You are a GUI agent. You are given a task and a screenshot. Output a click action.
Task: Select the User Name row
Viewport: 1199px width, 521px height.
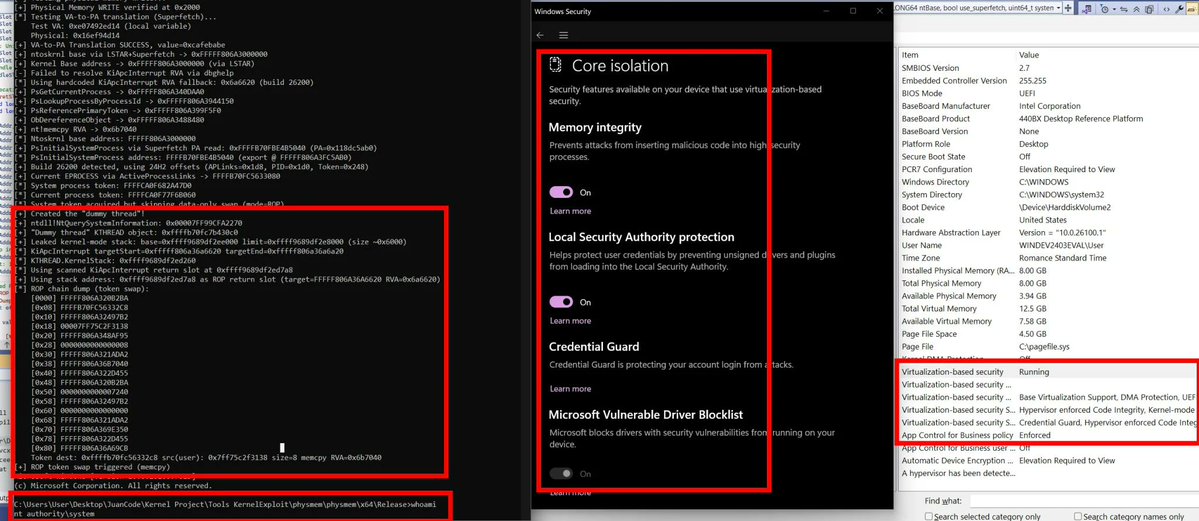point(1049,245)
